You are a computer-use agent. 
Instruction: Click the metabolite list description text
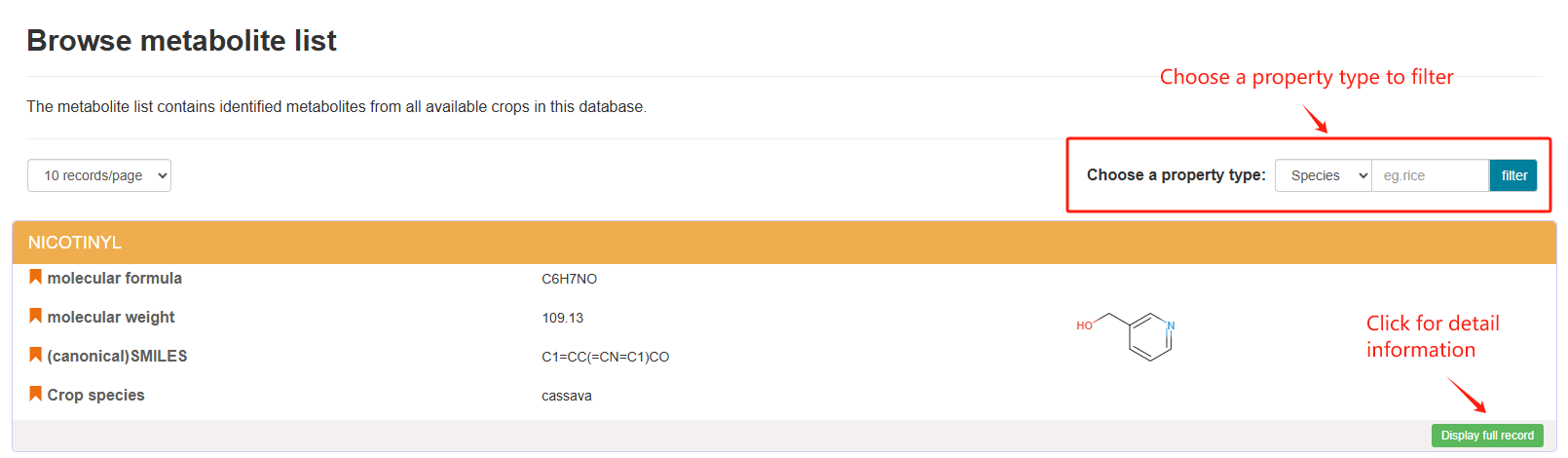(336, 106)
